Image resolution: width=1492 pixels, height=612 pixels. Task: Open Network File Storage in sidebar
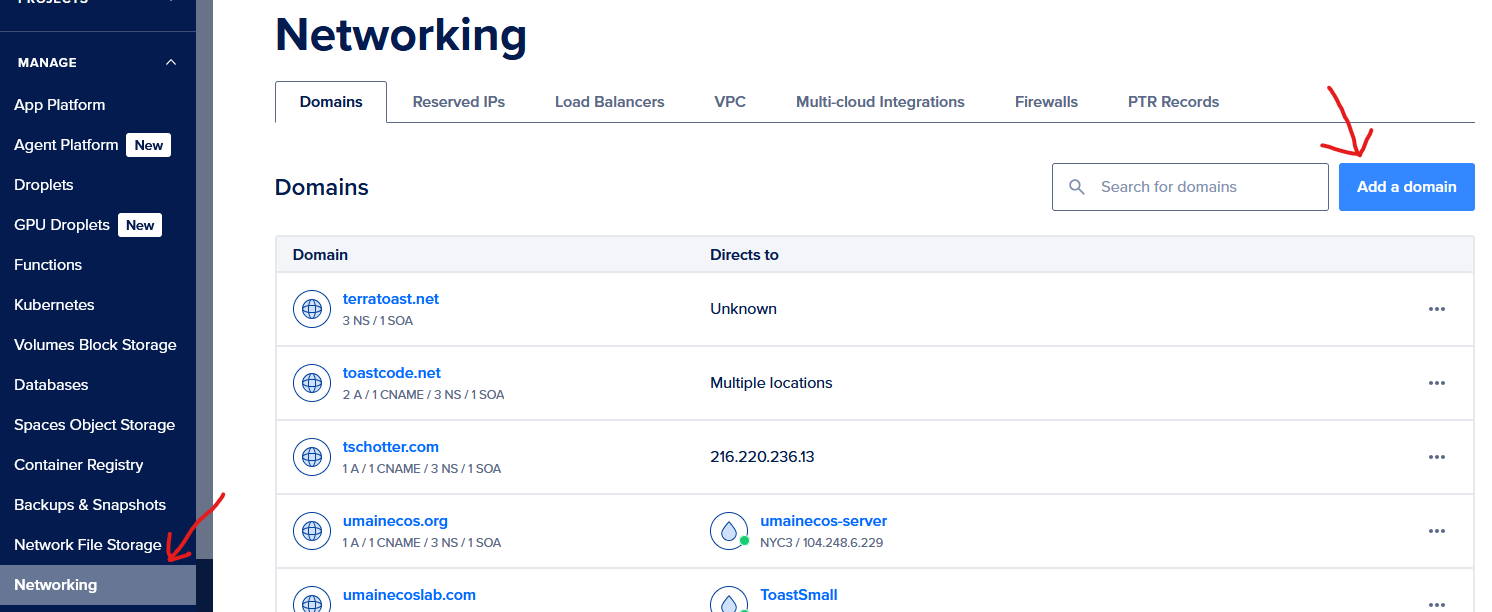(x=88, y=545)
